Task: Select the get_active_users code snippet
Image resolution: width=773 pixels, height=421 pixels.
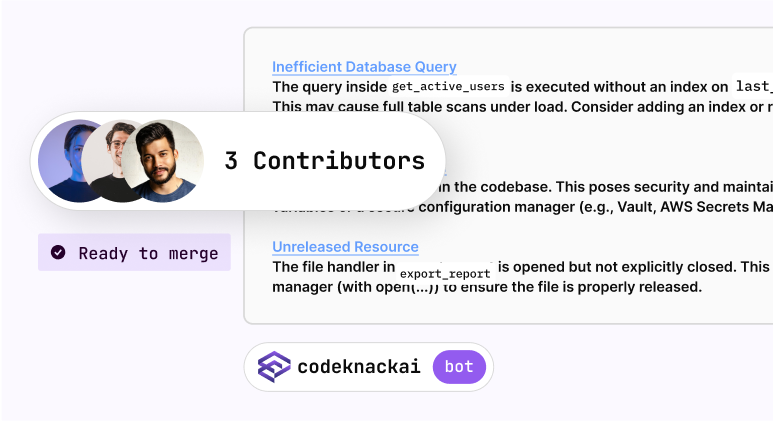Action: [450, 87]
